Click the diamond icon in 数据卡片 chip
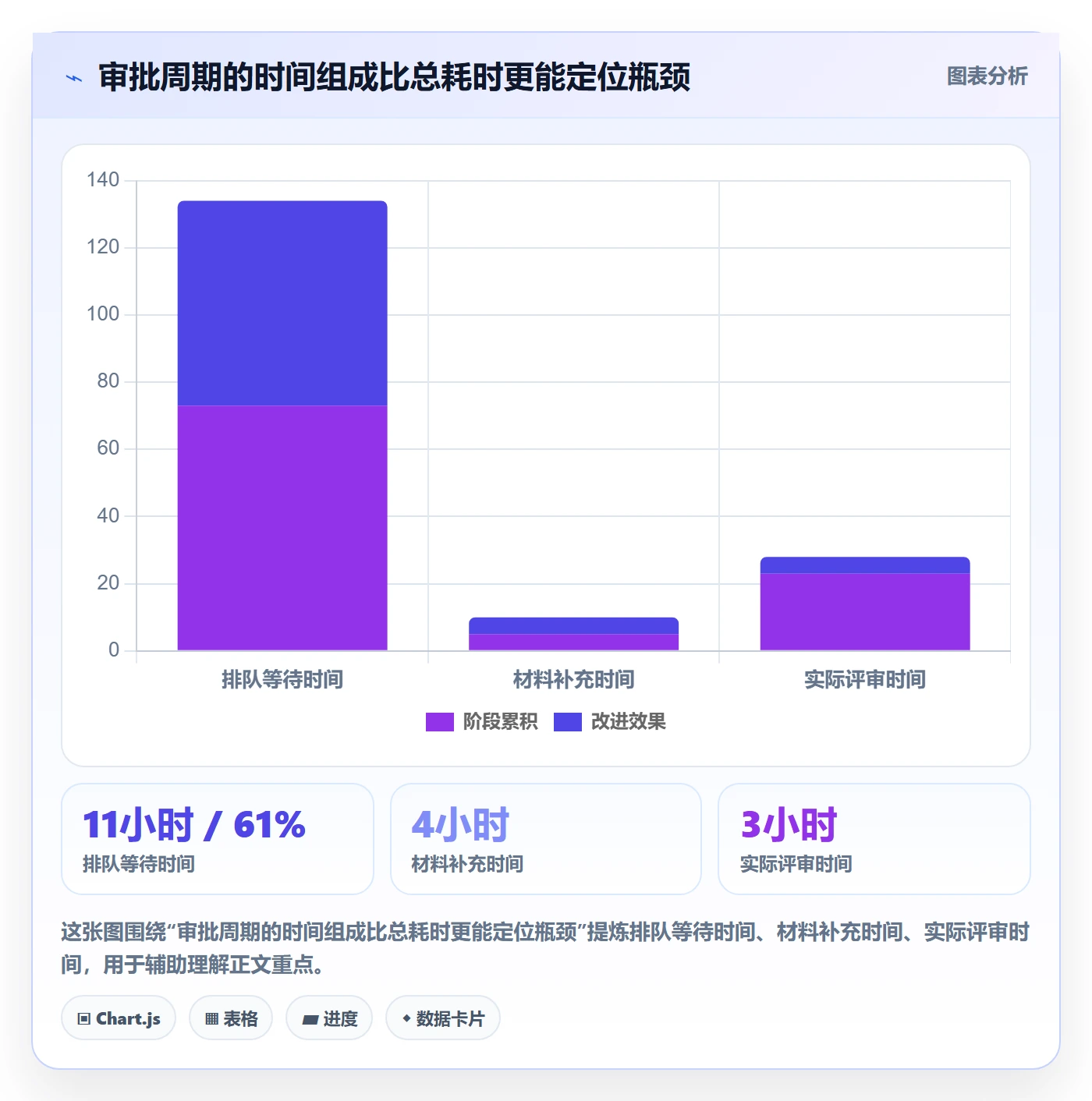 [x=406, y=1018]
